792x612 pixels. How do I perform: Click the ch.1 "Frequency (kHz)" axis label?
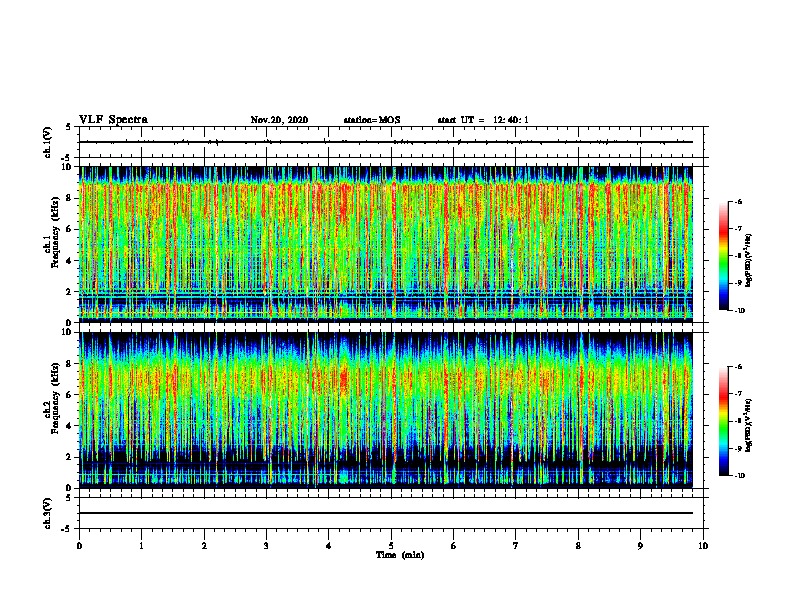pyautogui.click(x=55, y=232)
